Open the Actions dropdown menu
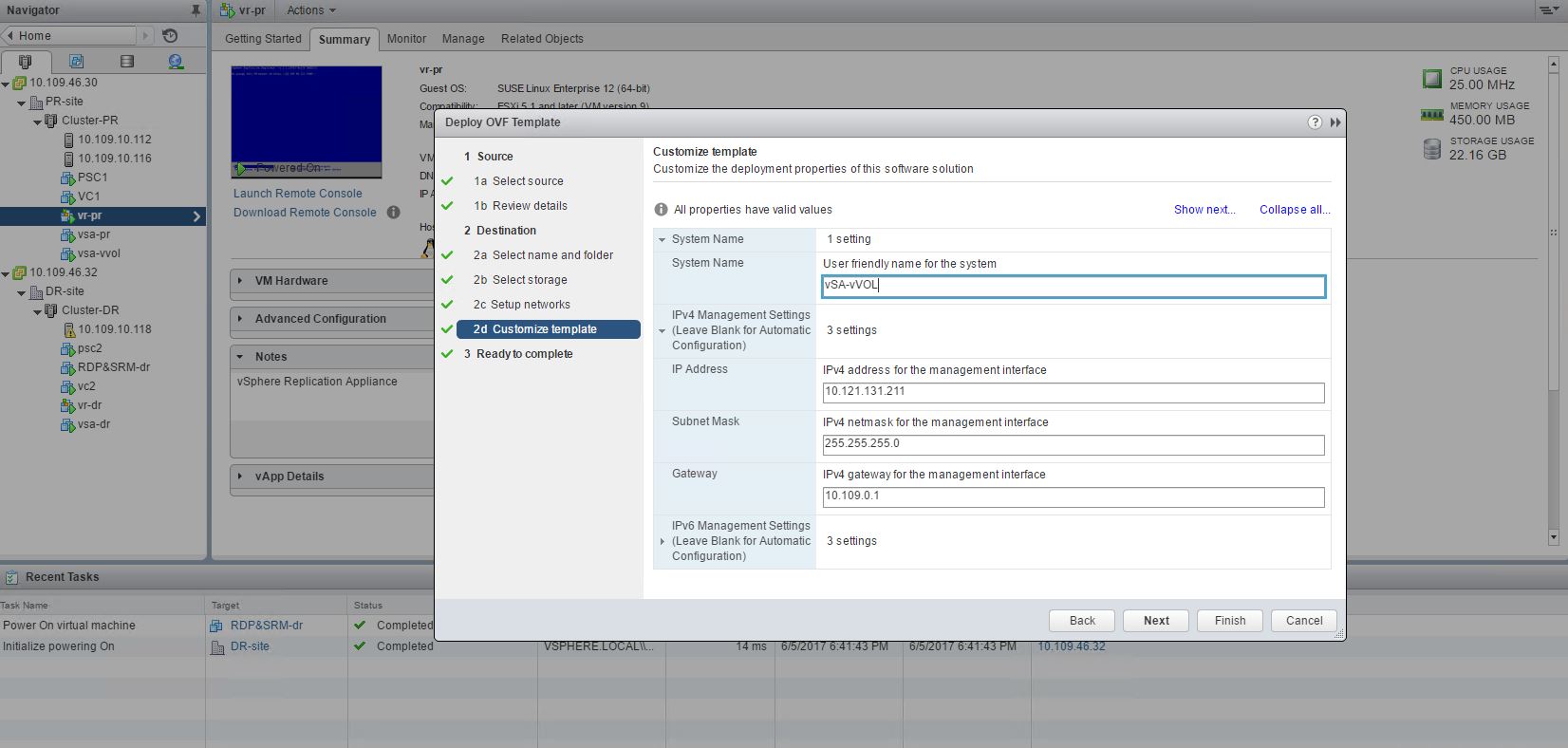The width and height of the screenshot is (1568, 748). 310,10
